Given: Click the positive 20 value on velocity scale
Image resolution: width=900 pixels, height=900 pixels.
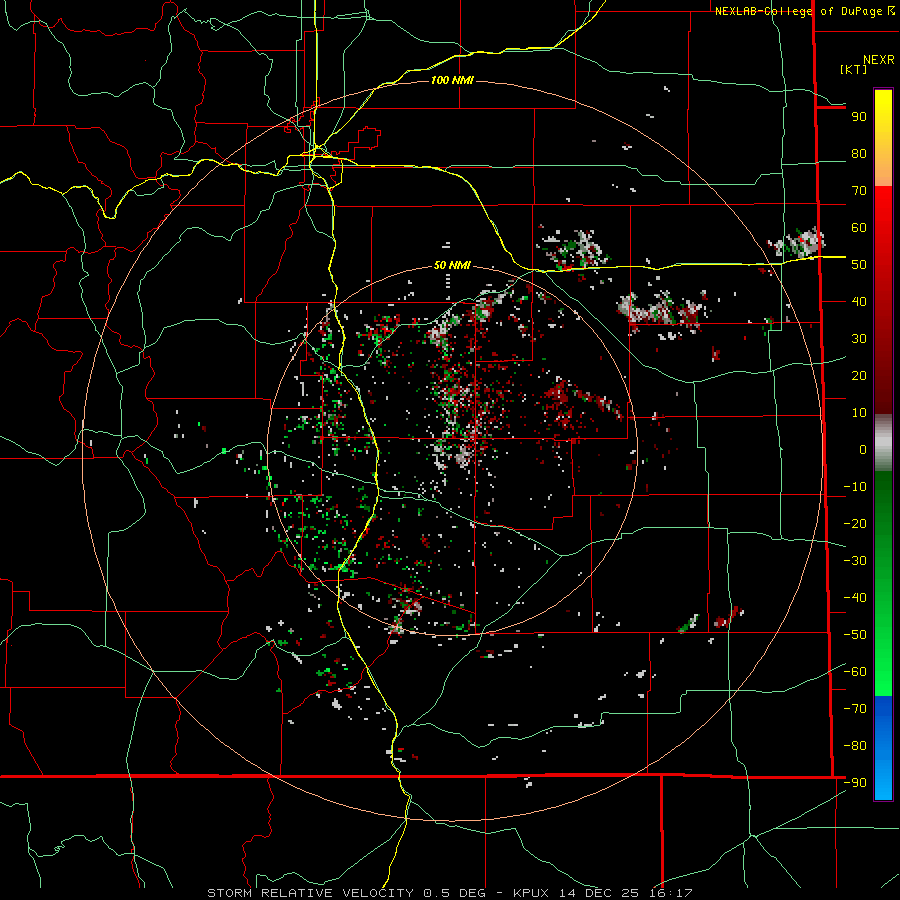Looking at the screenshot, I should [x=859, y=376].
